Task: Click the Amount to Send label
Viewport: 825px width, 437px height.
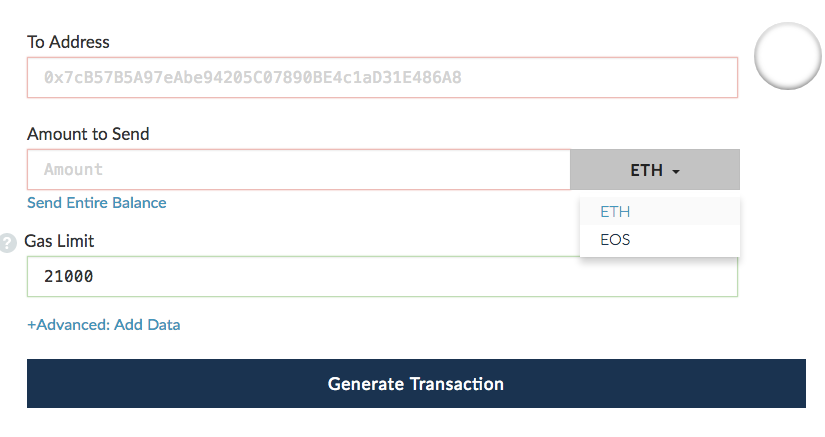Action: pyautogui.click(x=88, y=134)
